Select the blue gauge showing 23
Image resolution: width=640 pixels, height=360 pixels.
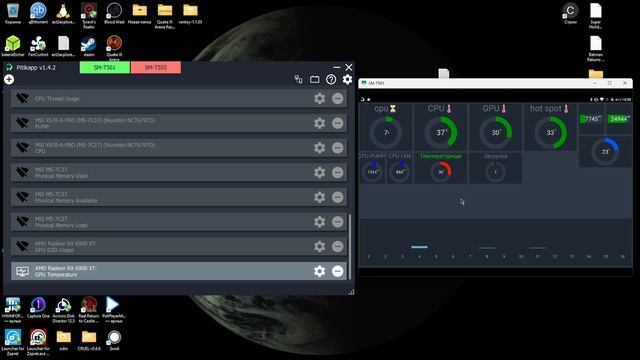click(x=606, y=151)
